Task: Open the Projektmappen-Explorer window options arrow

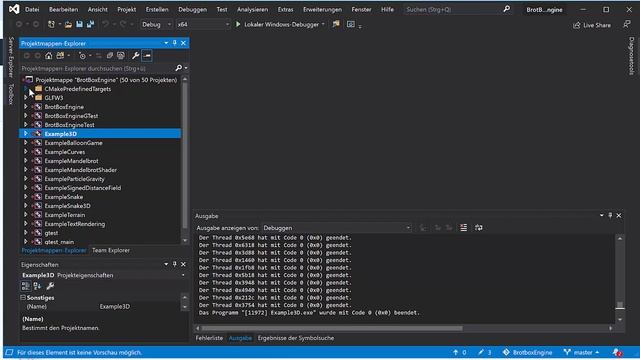Action: (x=166, y=43)
